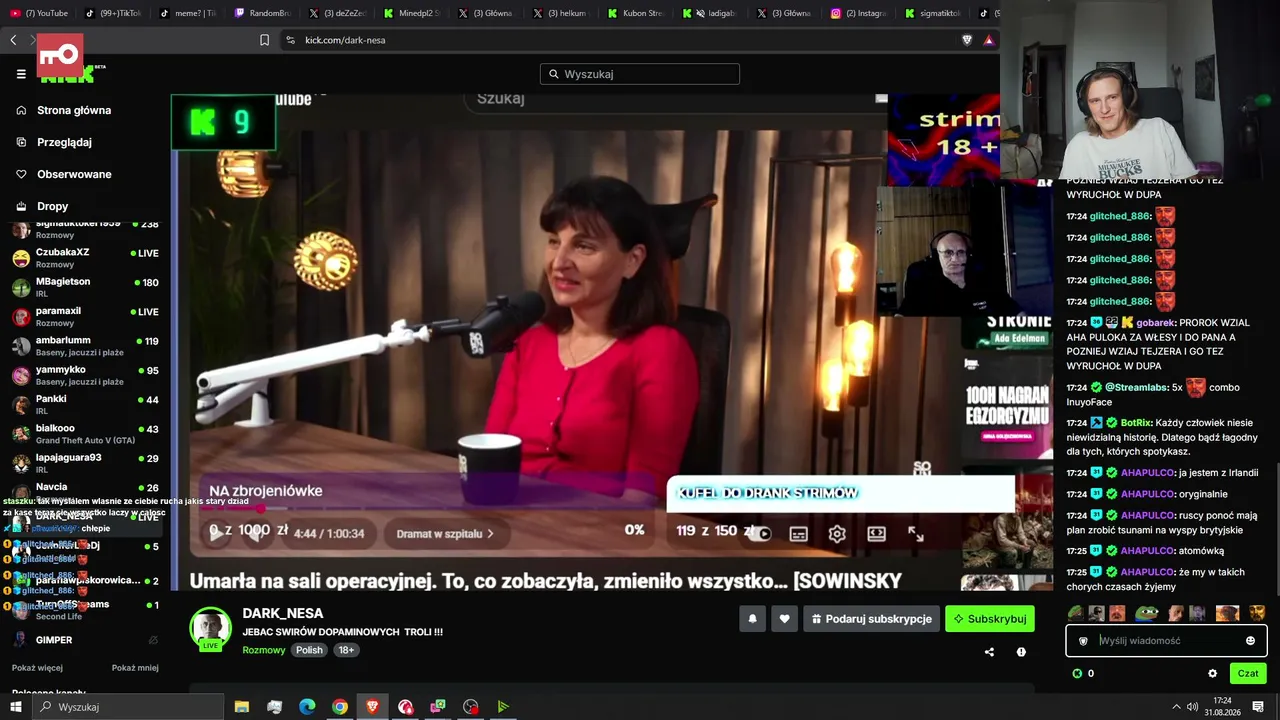Focus the Wyszukaj search field on Kick
This screenshot has width=1280, height=720.
[x=640, y=74]
